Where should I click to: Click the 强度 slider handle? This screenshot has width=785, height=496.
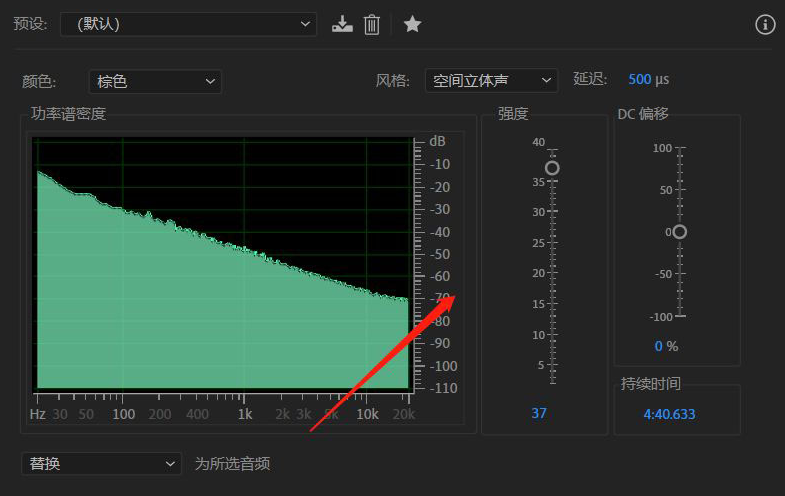pyautogui.click(x=552, y=168)
